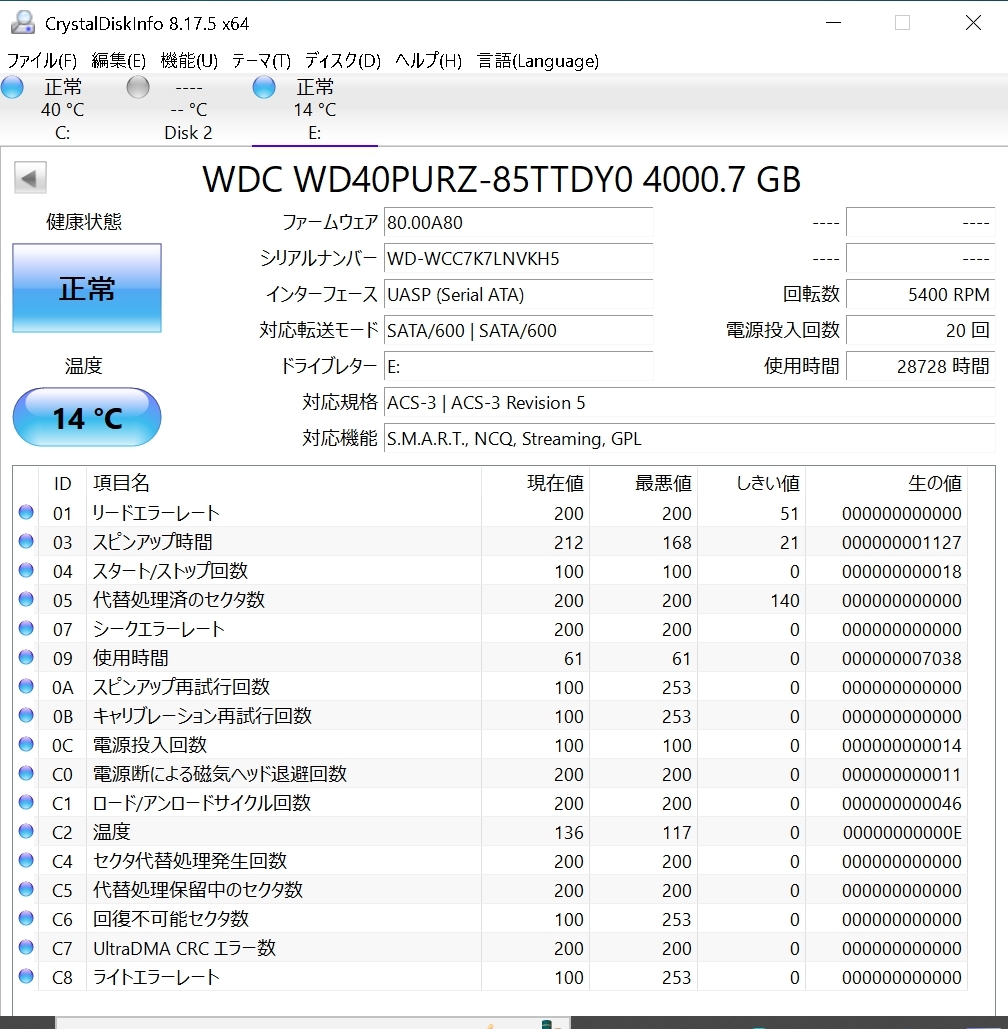Click status dot for ロード/アンロードサイクル回数 row
The width and height of the screenshot is (1008, 1029).
click(26, 802)
